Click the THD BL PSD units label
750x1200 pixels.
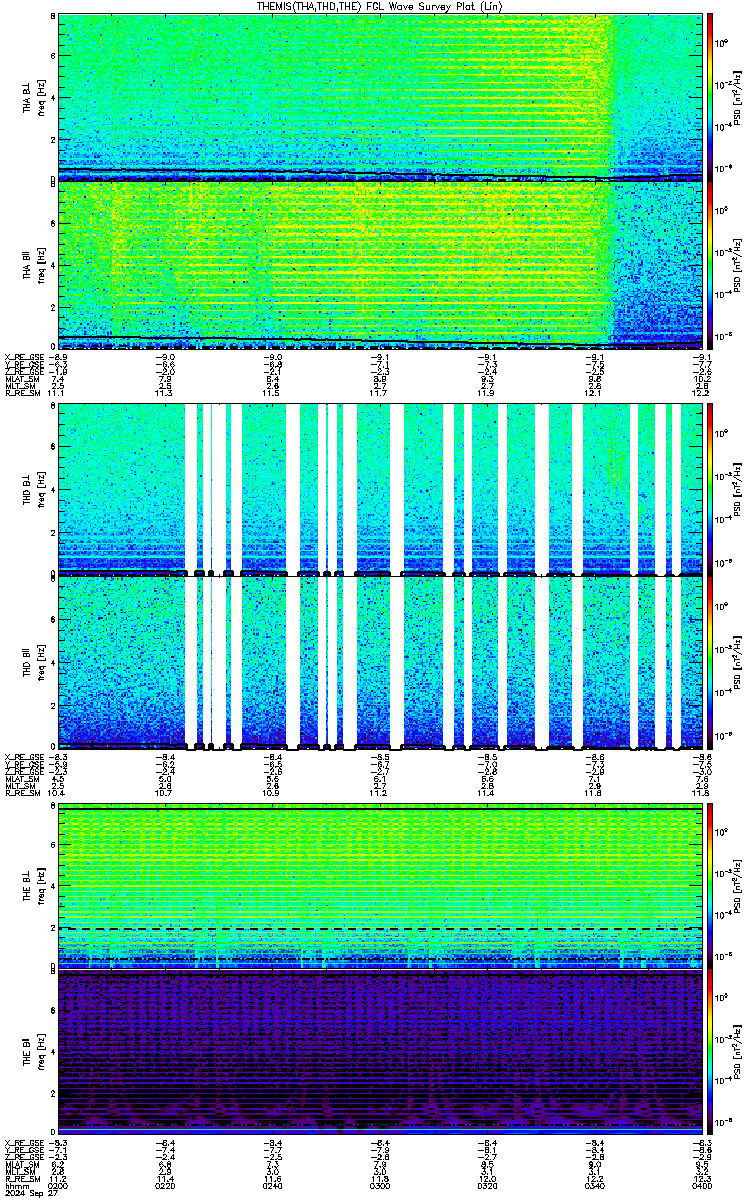pos(737,488)
